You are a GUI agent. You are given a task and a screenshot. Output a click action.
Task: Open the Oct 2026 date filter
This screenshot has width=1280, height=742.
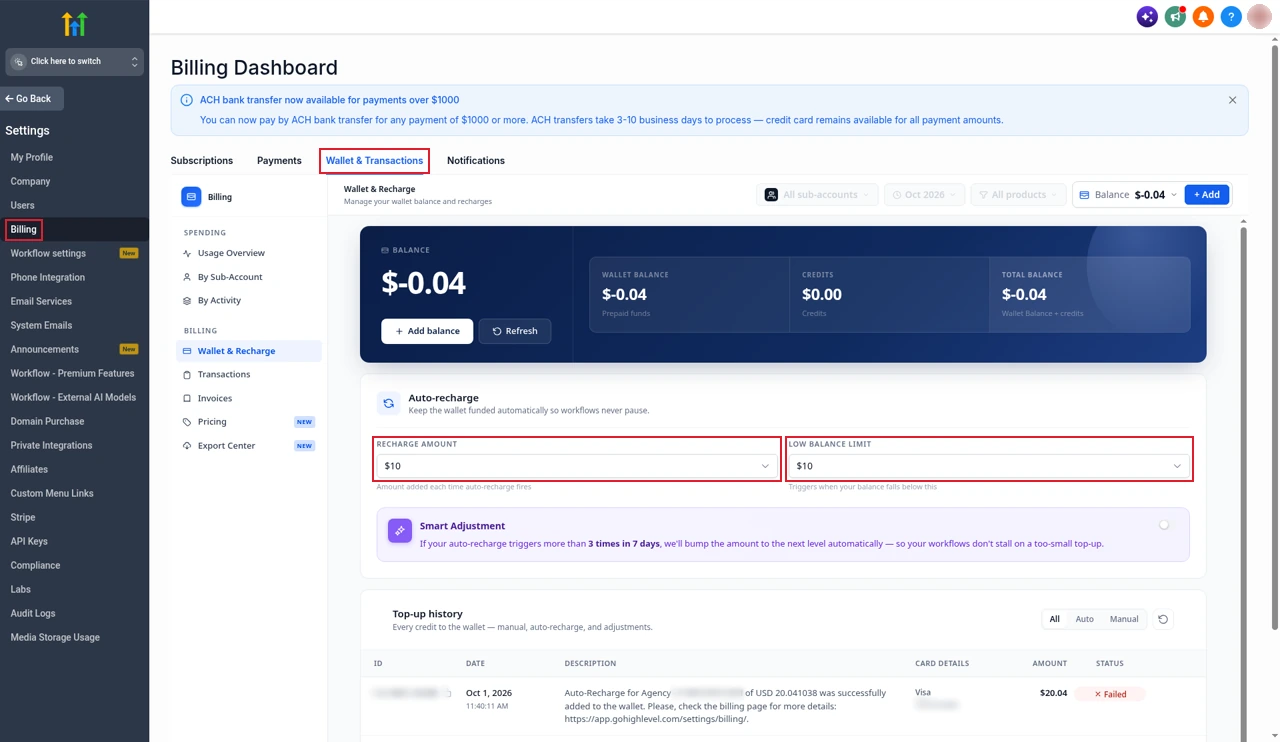924,195
